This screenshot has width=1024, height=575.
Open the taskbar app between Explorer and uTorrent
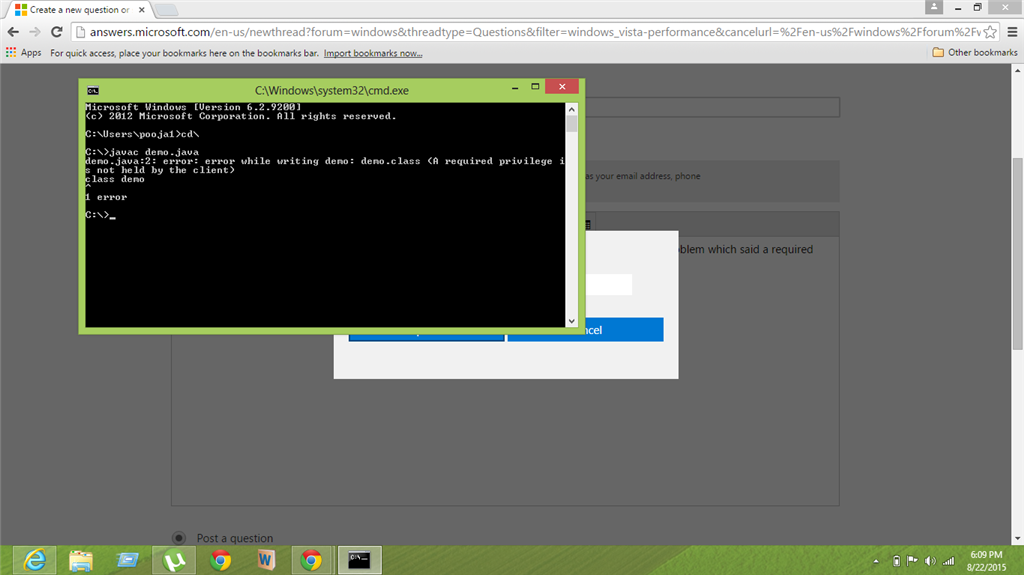click(x=127, y=561)
